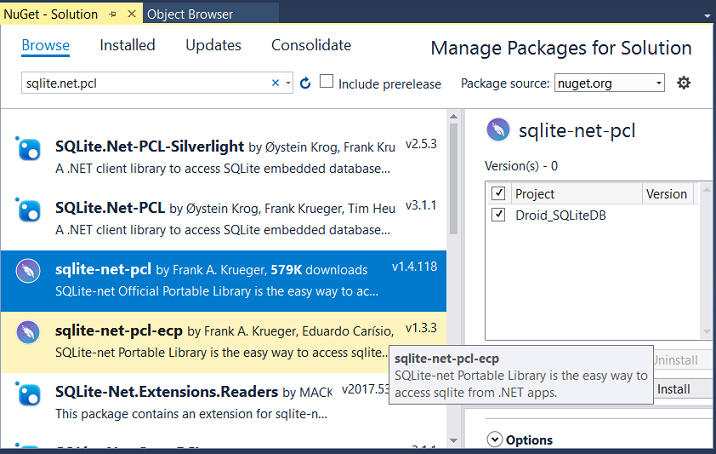Click sqlite-net-pcl icon in details pane

[498, 130]
